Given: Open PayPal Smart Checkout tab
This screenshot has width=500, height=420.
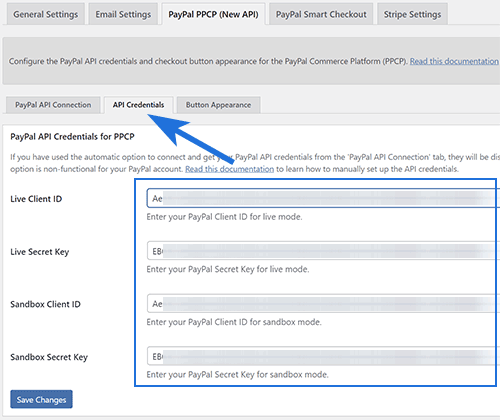Looking at the screenshot, I should click(321, 14).
